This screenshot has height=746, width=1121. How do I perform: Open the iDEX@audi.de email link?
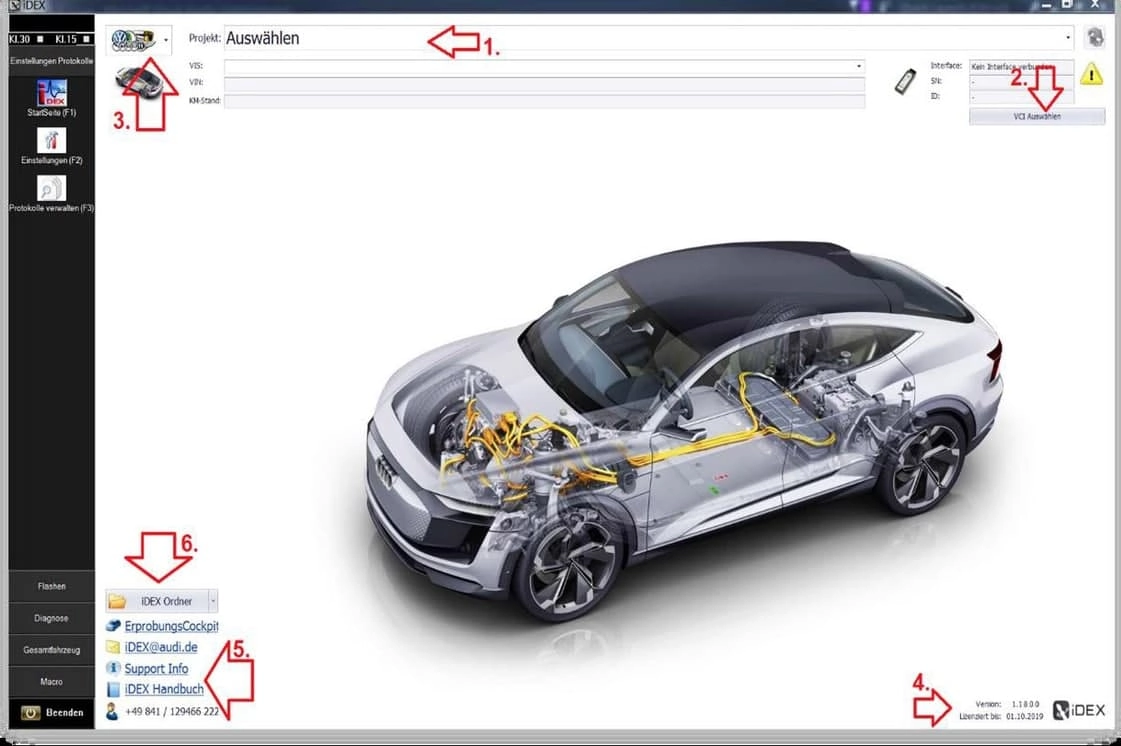[161, 647]
